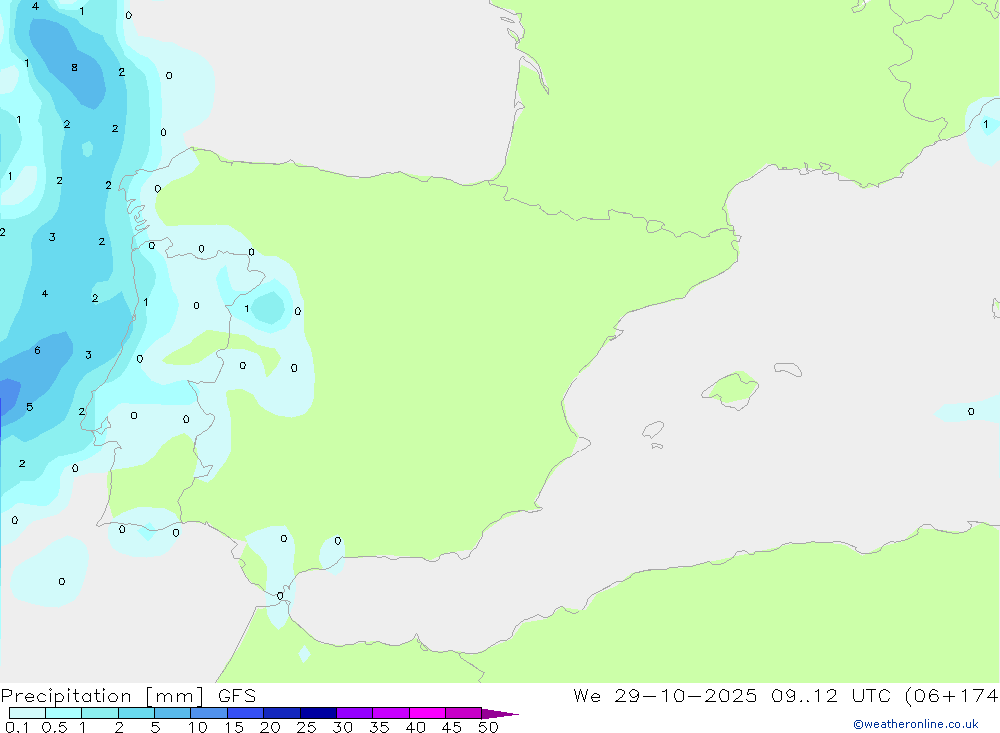
Task: Click the legend label '0.5'
Action: [x=54, y=727]
